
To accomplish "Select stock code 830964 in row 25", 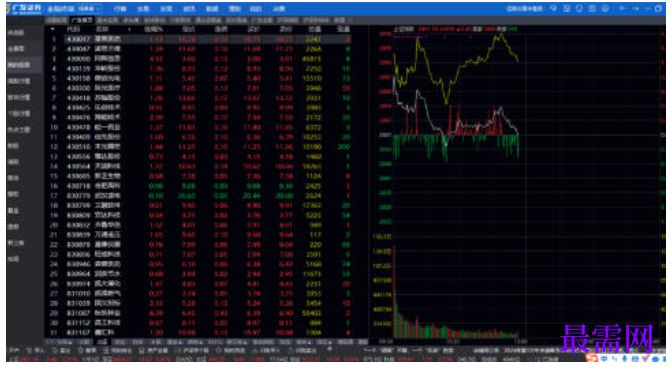I will click(78, 274).
